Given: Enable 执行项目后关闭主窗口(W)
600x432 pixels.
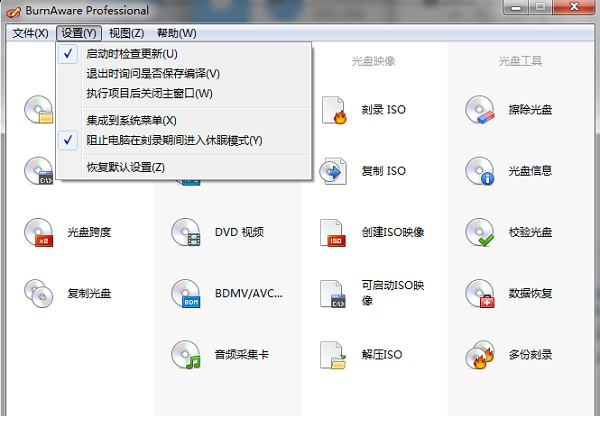Looking at the screenshot, I should click(184, 93).
